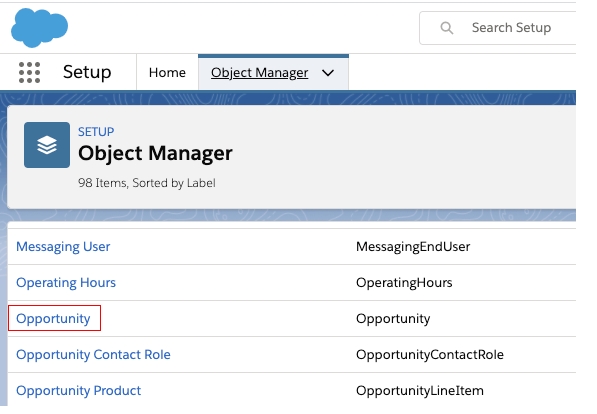Select the OperatingHours API name text
Viewport: 597px width, 414px height.
coord(404,283)
